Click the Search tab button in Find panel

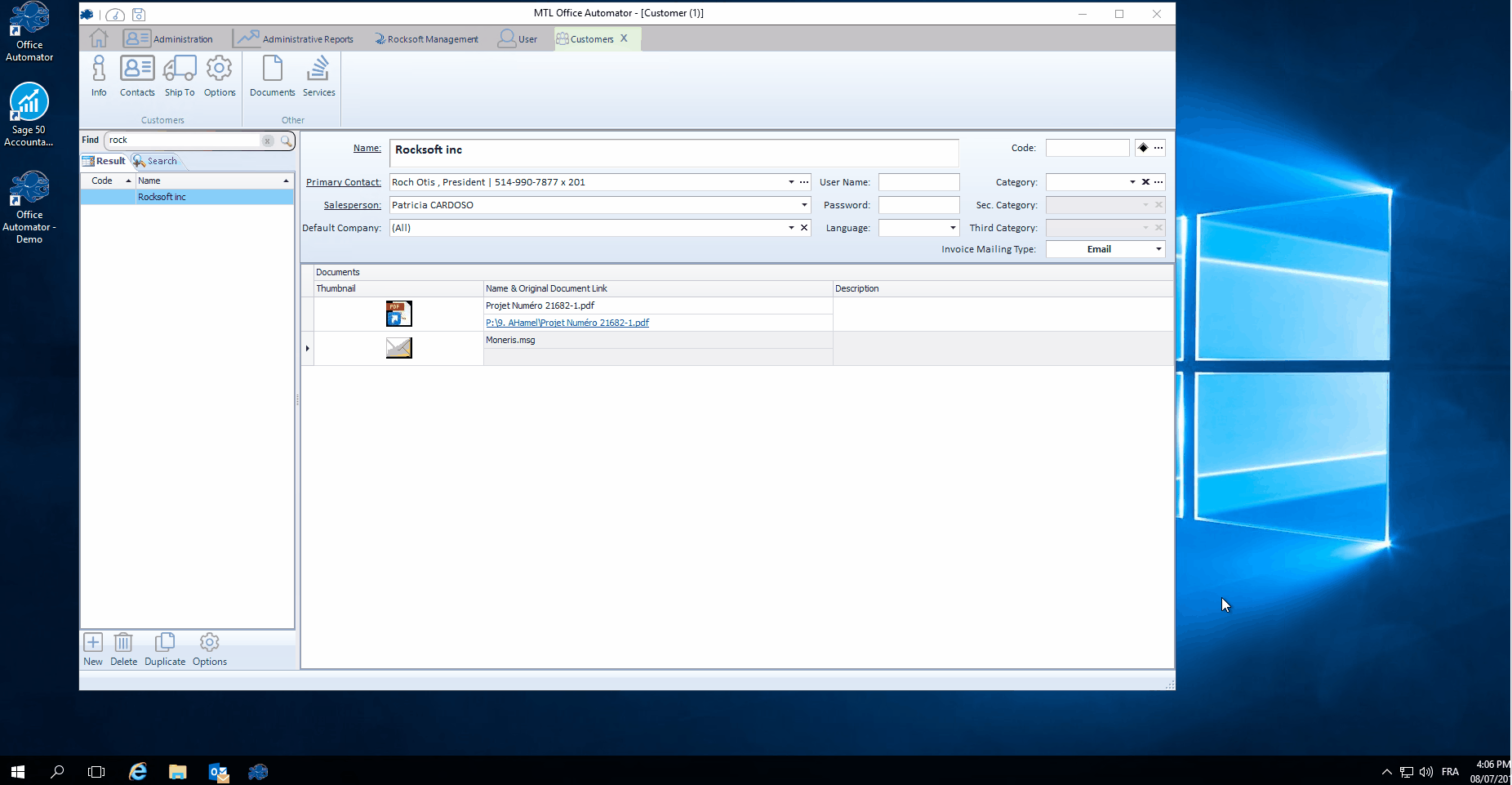point(155,161)
